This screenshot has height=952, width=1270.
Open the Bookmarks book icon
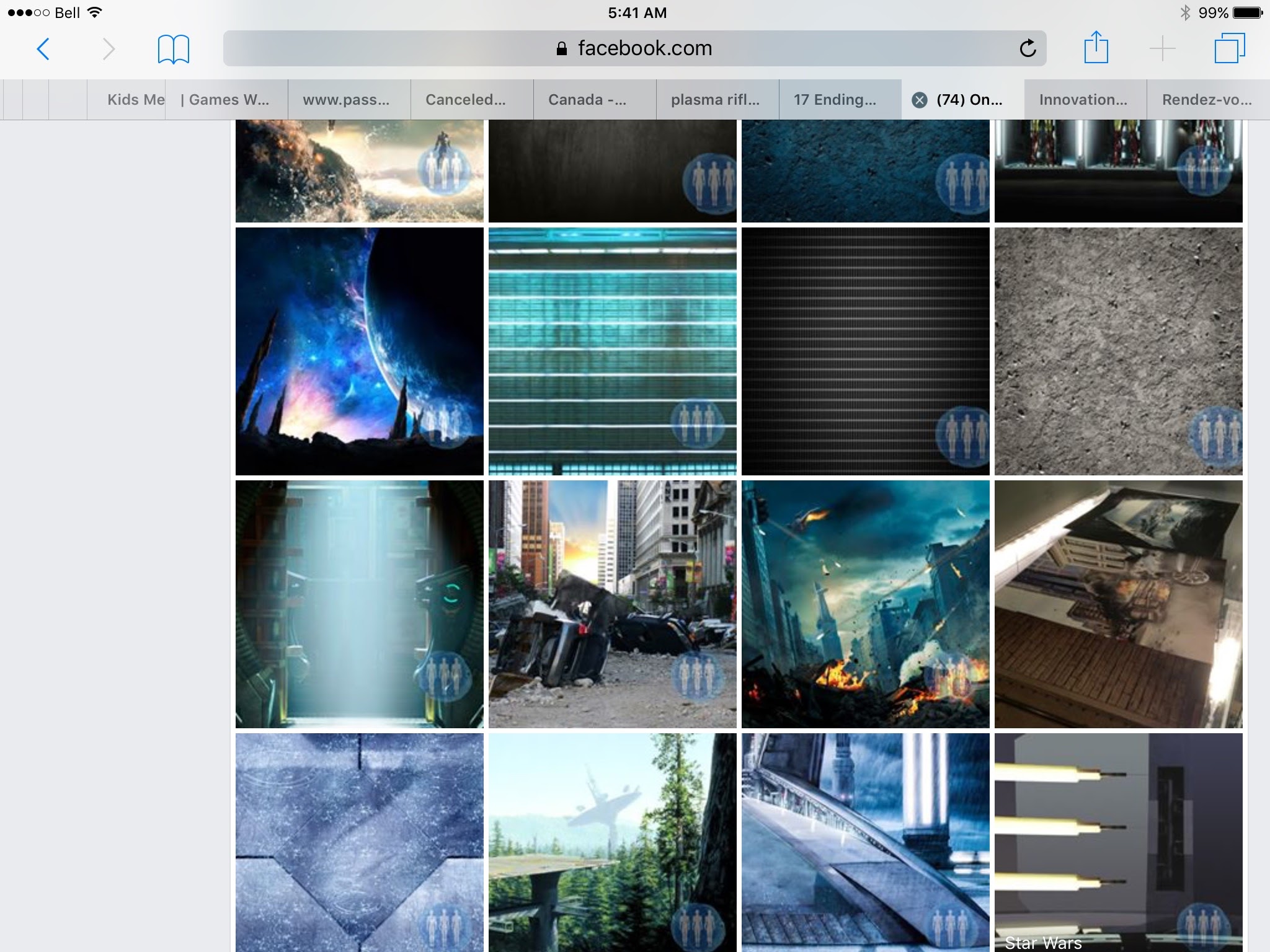[x=174, y=49]
